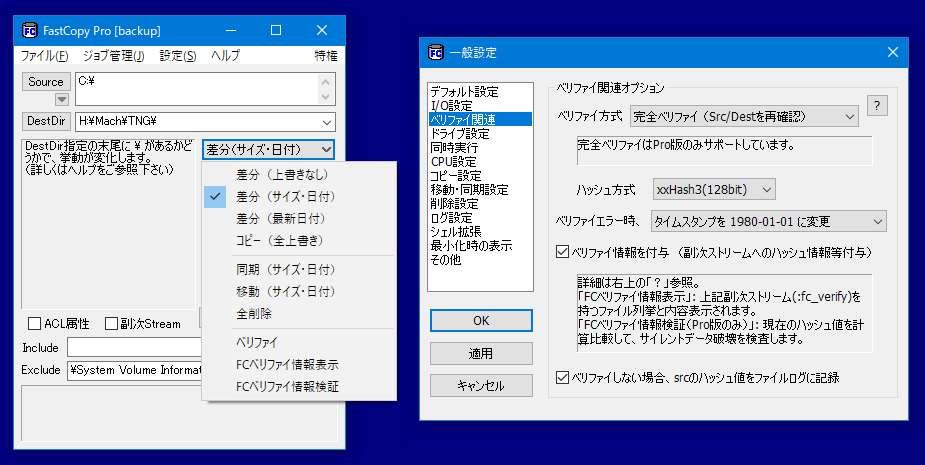The image size is (925, 465).
Task: Click 特権 in the menu bar
Action: (326, 55)
